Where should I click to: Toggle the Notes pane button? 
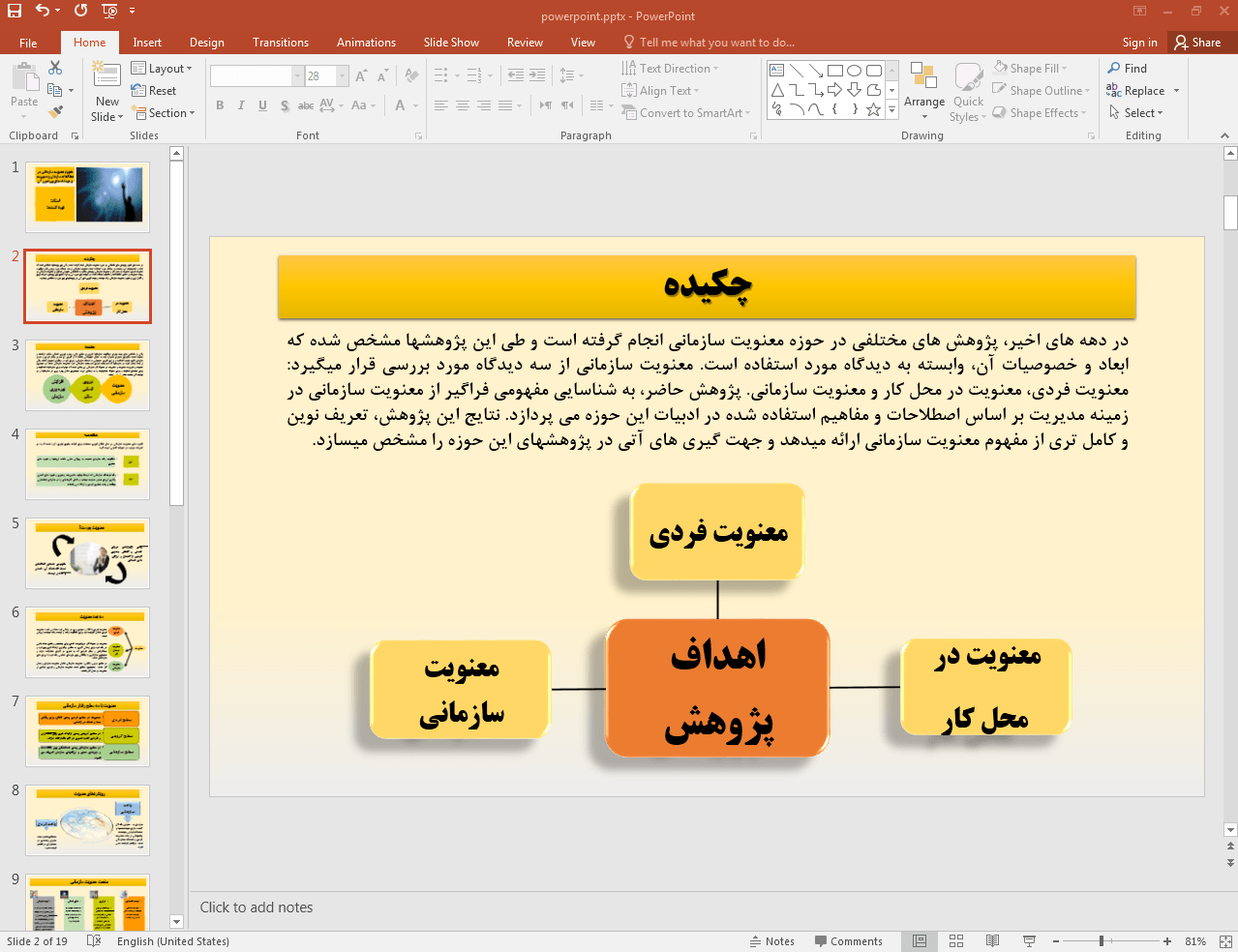(771, 941)
